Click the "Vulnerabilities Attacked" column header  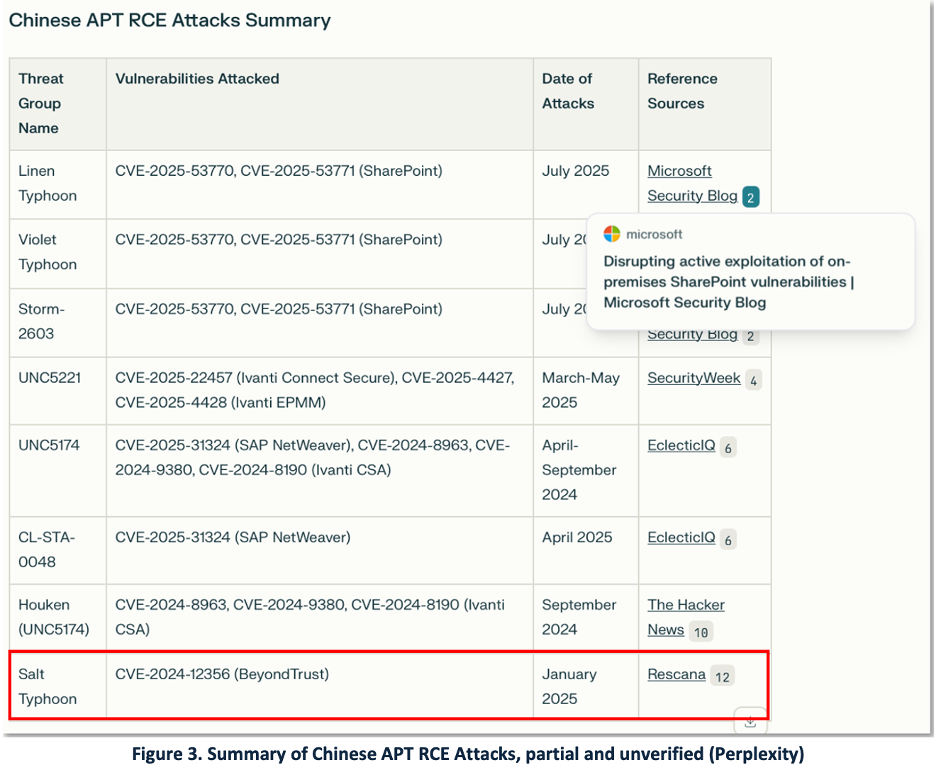click(320, 104)
